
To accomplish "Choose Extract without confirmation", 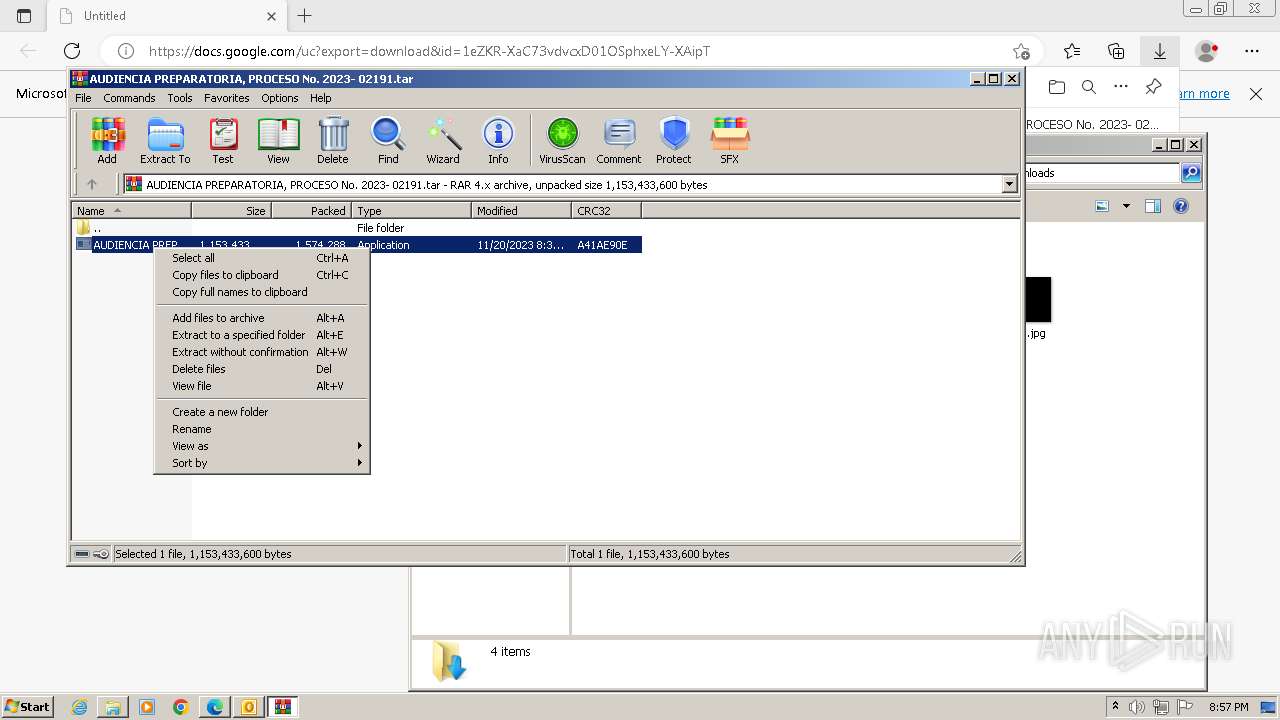I will pyautogui.click(x=262, y=352).
